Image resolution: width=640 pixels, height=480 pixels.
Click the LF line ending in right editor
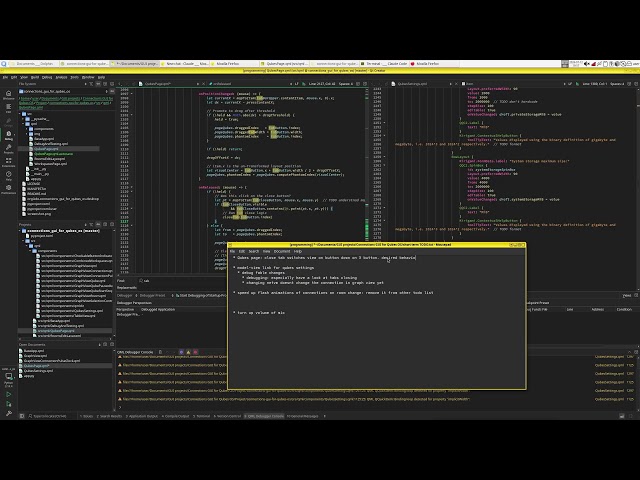click(x=570, y=84)
